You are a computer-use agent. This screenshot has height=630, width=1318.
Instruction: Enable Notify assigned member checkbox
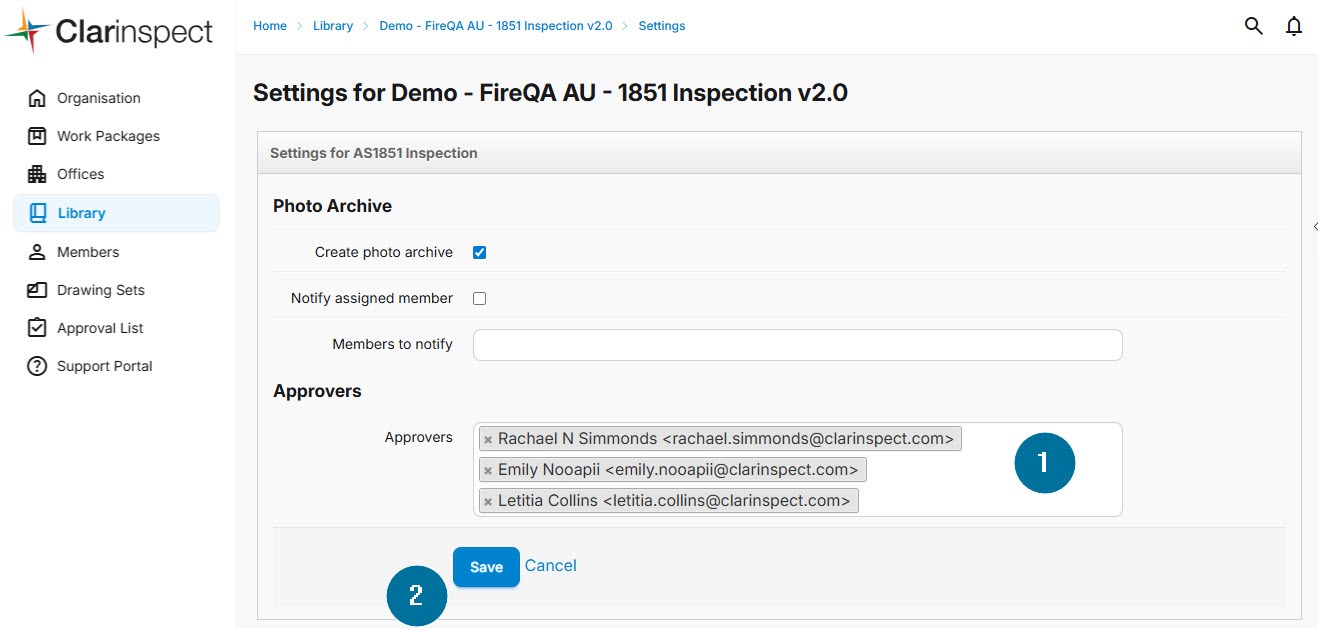[x=479, y=298]
